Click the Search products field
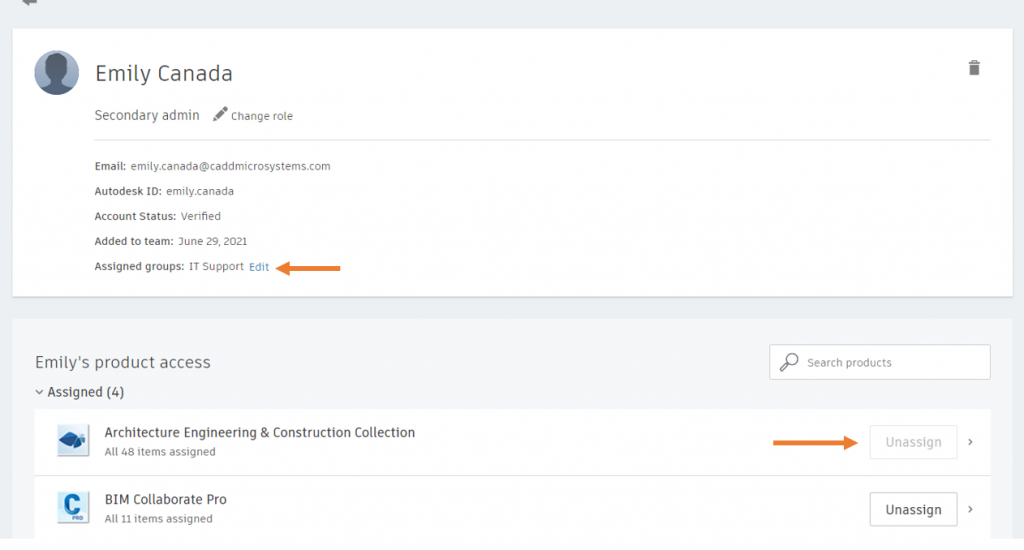 [x=880, y=362]
